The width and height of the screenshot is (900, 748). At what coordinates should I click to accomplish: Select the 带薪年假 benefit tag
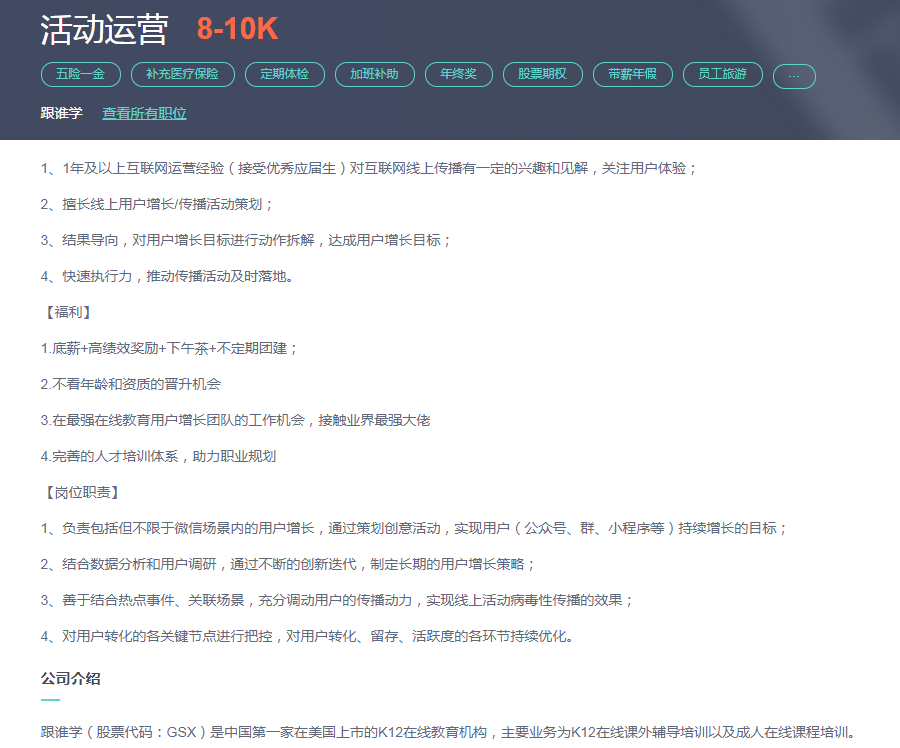pyautogui.click(x=633, y=74)
